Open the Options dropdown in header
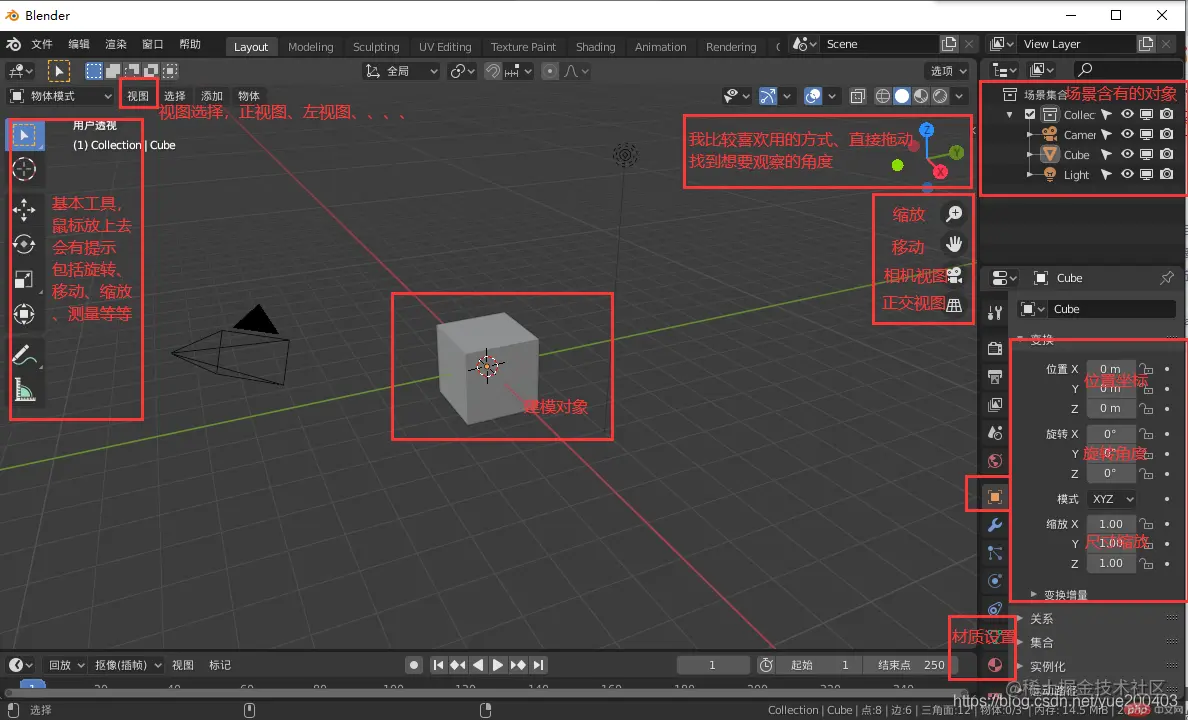 (x=948, y=71)
